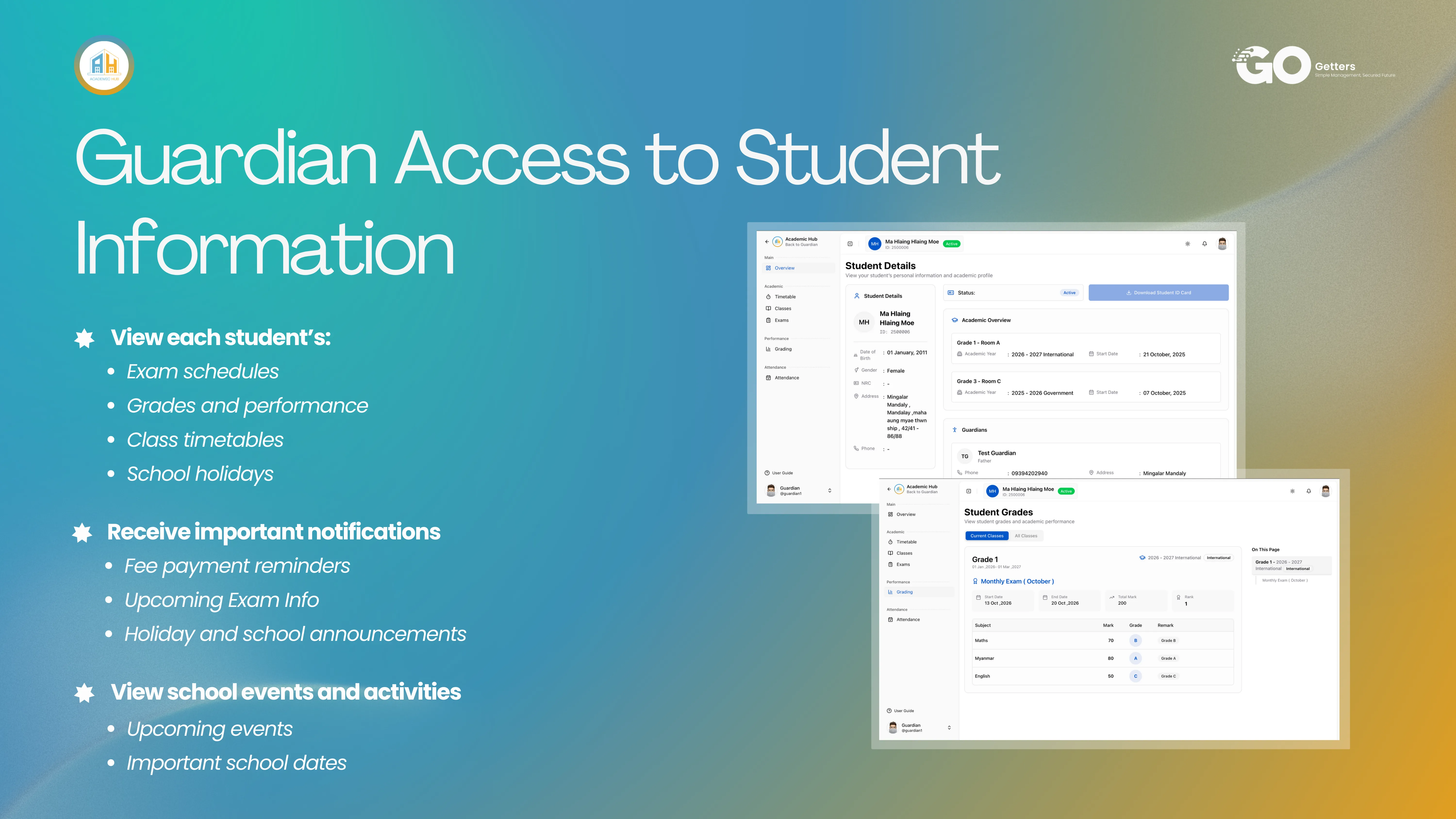Collapse sidebar icon on Student Grades page

pos(969,491)
